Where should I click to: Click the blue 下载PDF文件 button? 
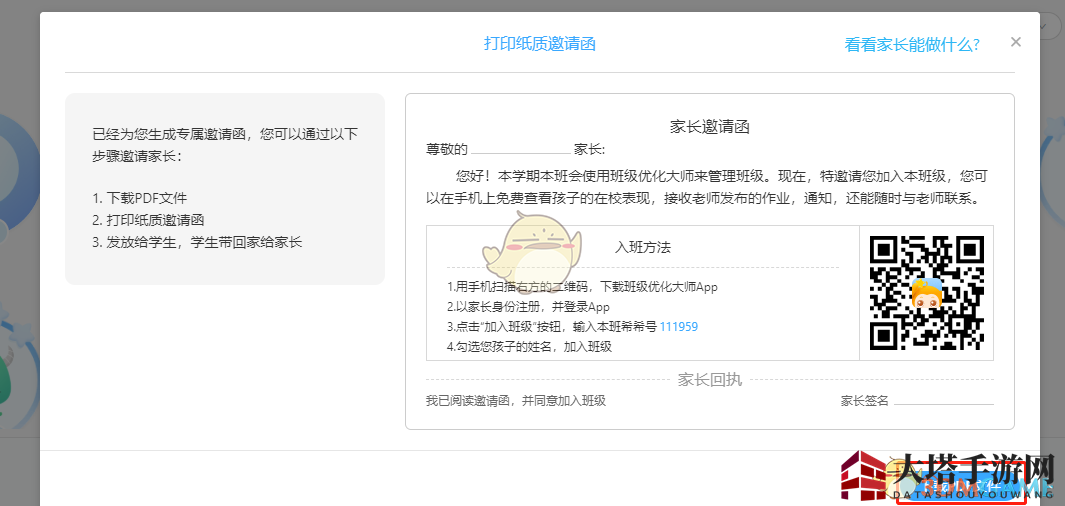click(960, 487)
